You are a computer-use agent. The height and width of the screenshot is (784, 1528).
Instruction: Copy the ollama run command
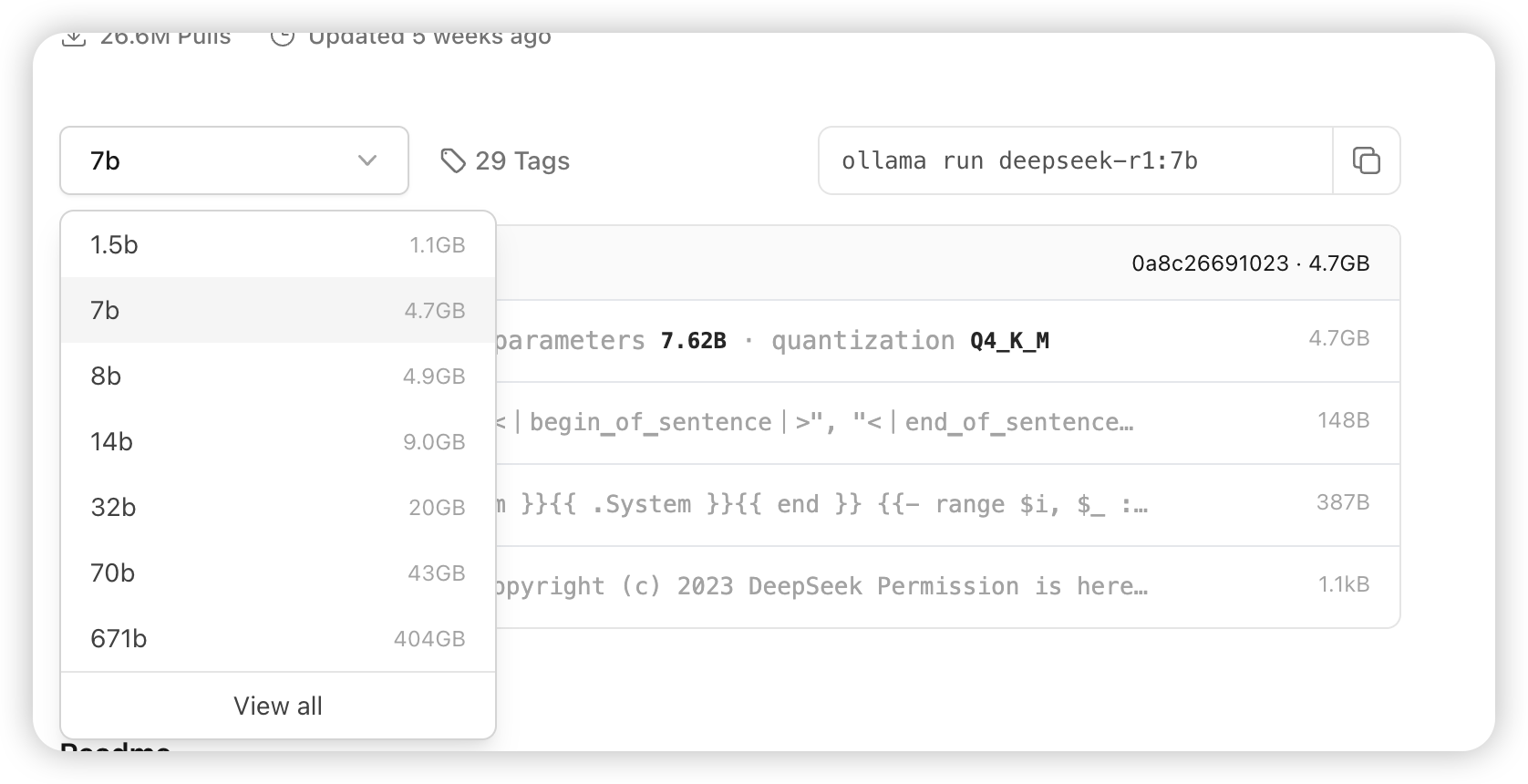[1366, 160]
